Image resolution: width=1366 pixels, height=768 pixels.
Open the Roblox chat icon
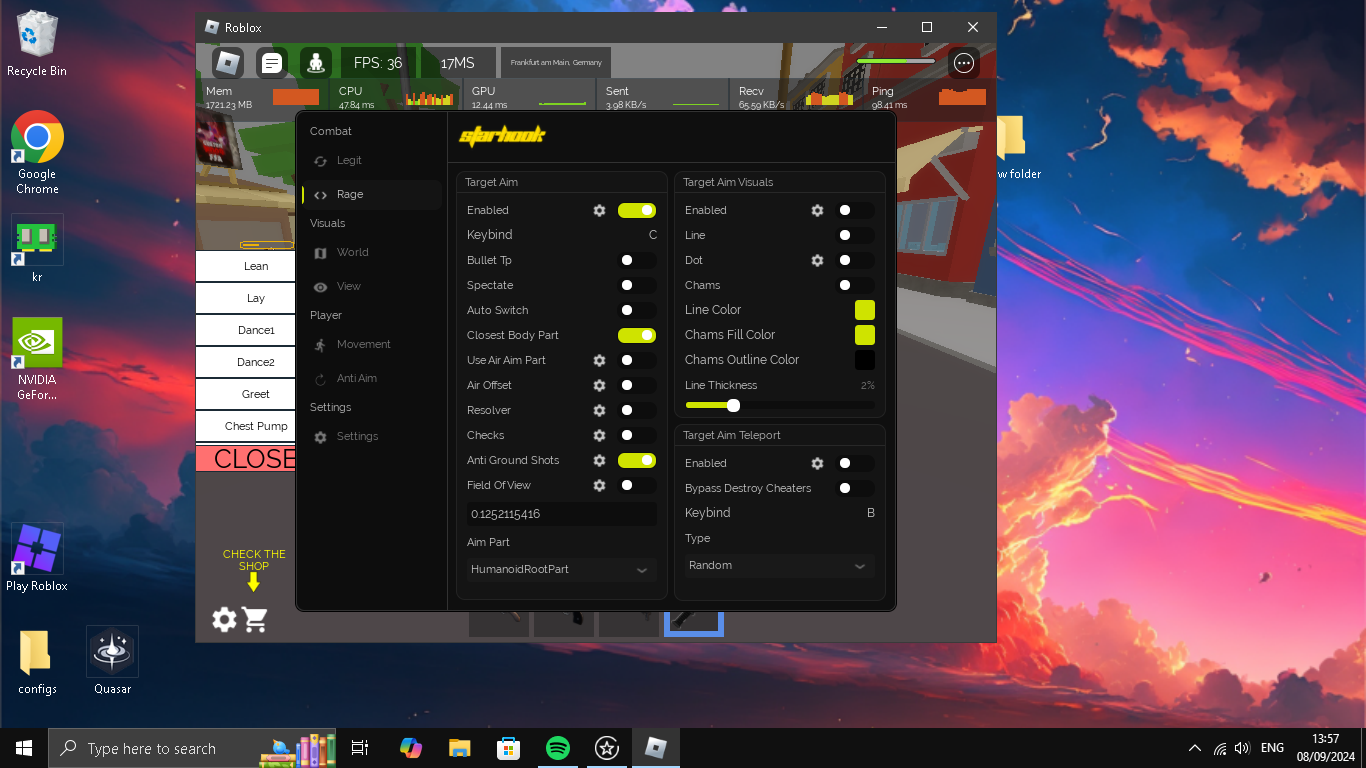pos(272,63)
